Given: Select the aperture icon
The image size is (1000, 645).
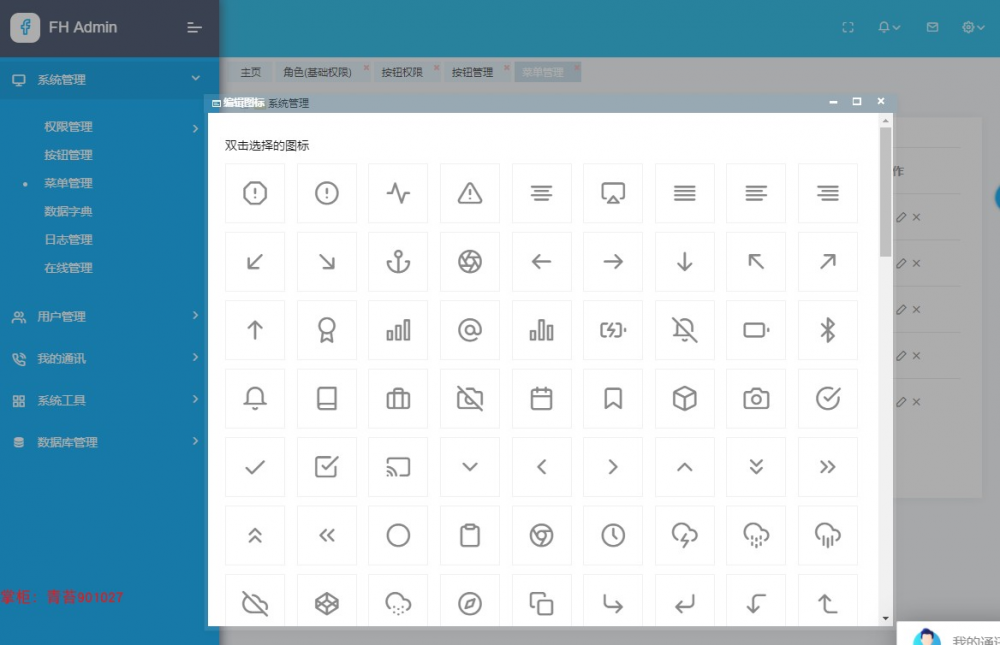Looking at the screenshot, I should [x=470, y=261].
